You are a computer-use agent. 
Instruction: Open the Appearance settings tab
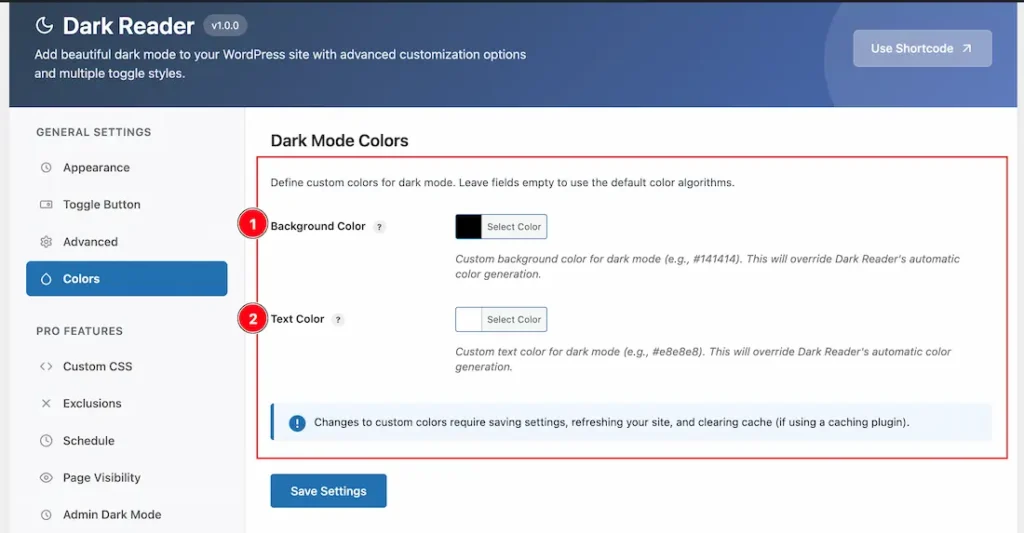pos(127,167)
